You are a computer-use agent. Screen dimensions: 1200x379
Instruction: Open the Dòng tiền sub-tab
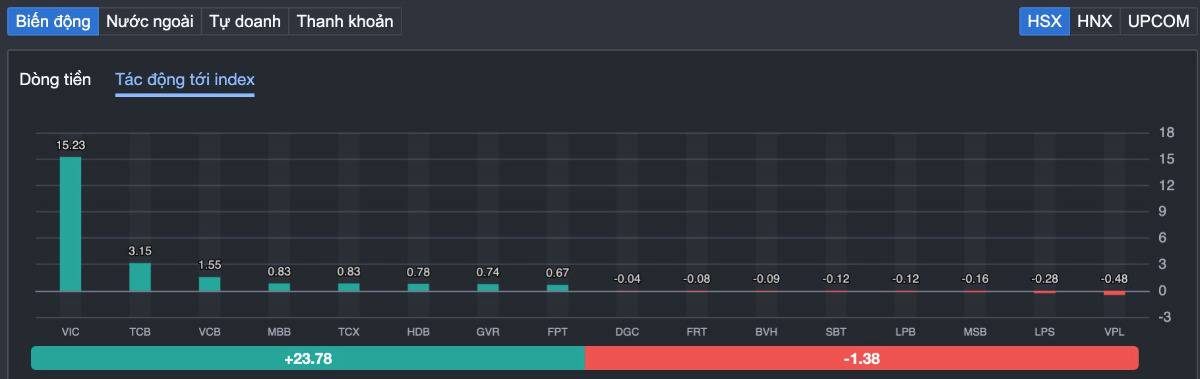click(x=55, y=79)
